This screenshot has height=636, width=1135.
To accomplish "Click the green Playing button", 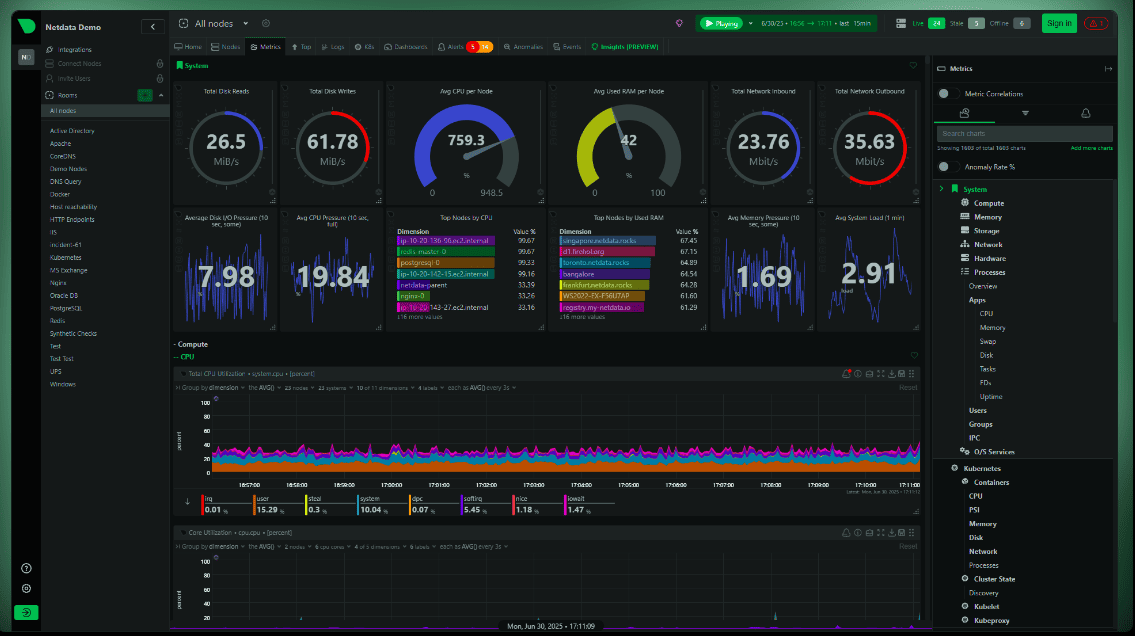I will [721, 23].
